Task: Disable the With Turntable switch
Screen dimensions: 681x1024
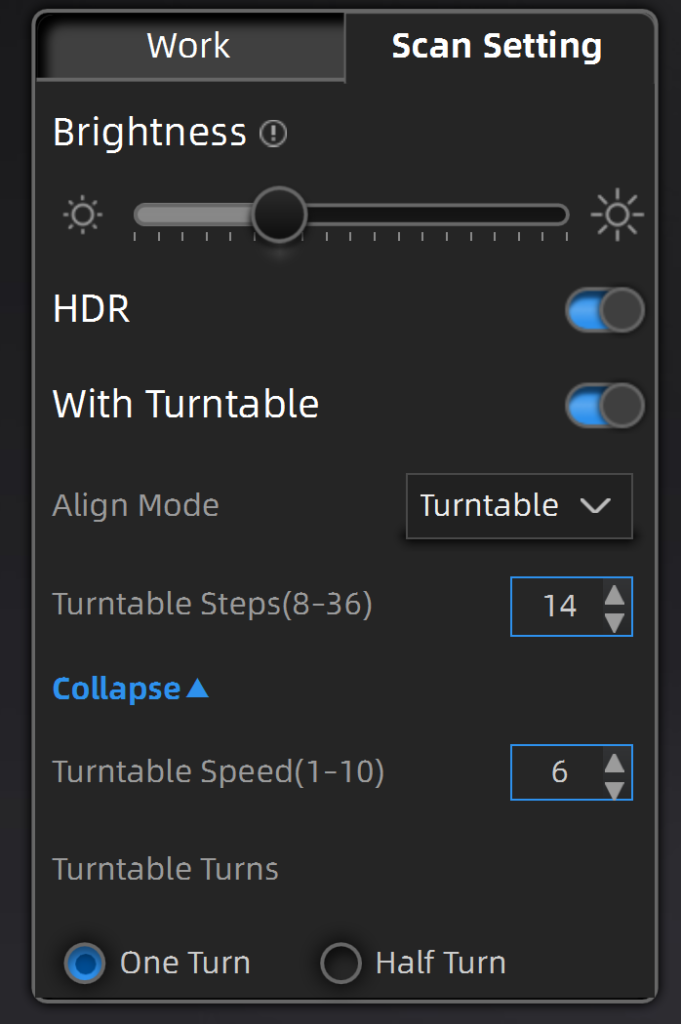Action: (x=605, y=405)
